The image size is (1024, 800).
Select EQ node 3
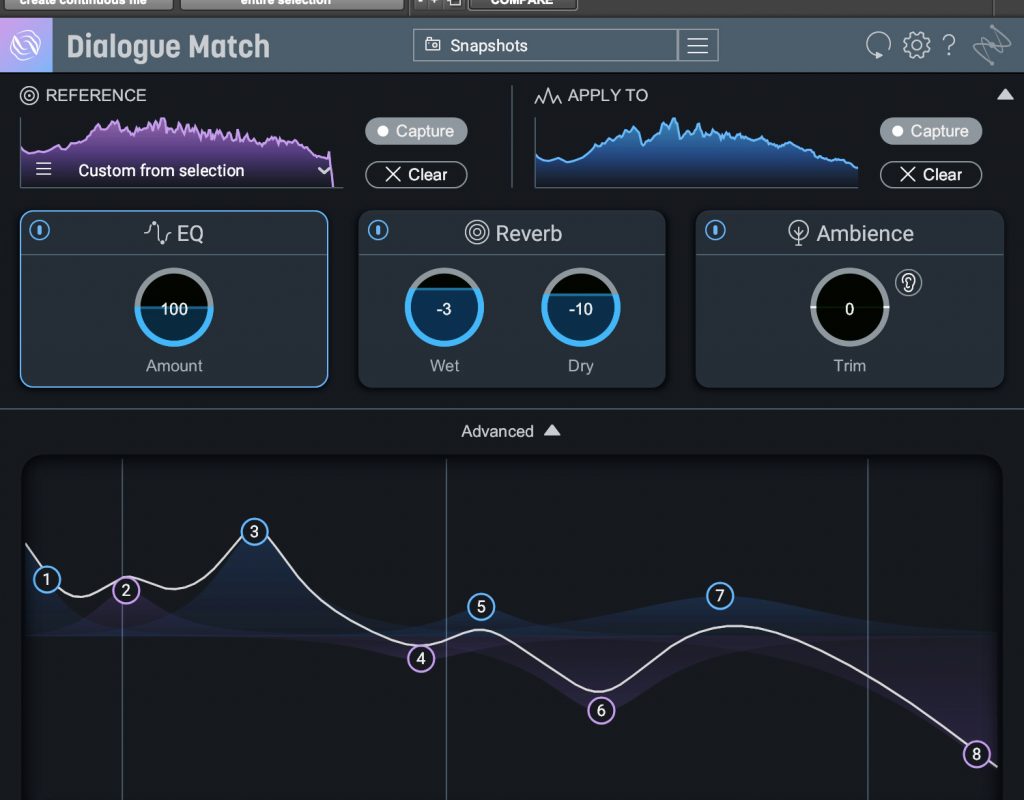[254, 532]
